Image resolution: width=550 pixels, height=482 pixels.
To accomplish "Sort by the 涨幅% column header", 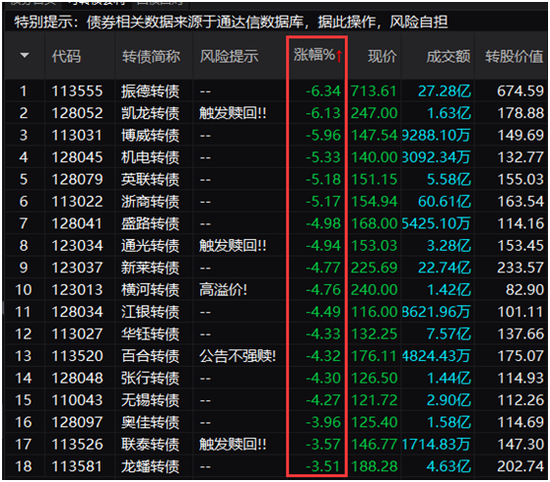I will point(318,55).
